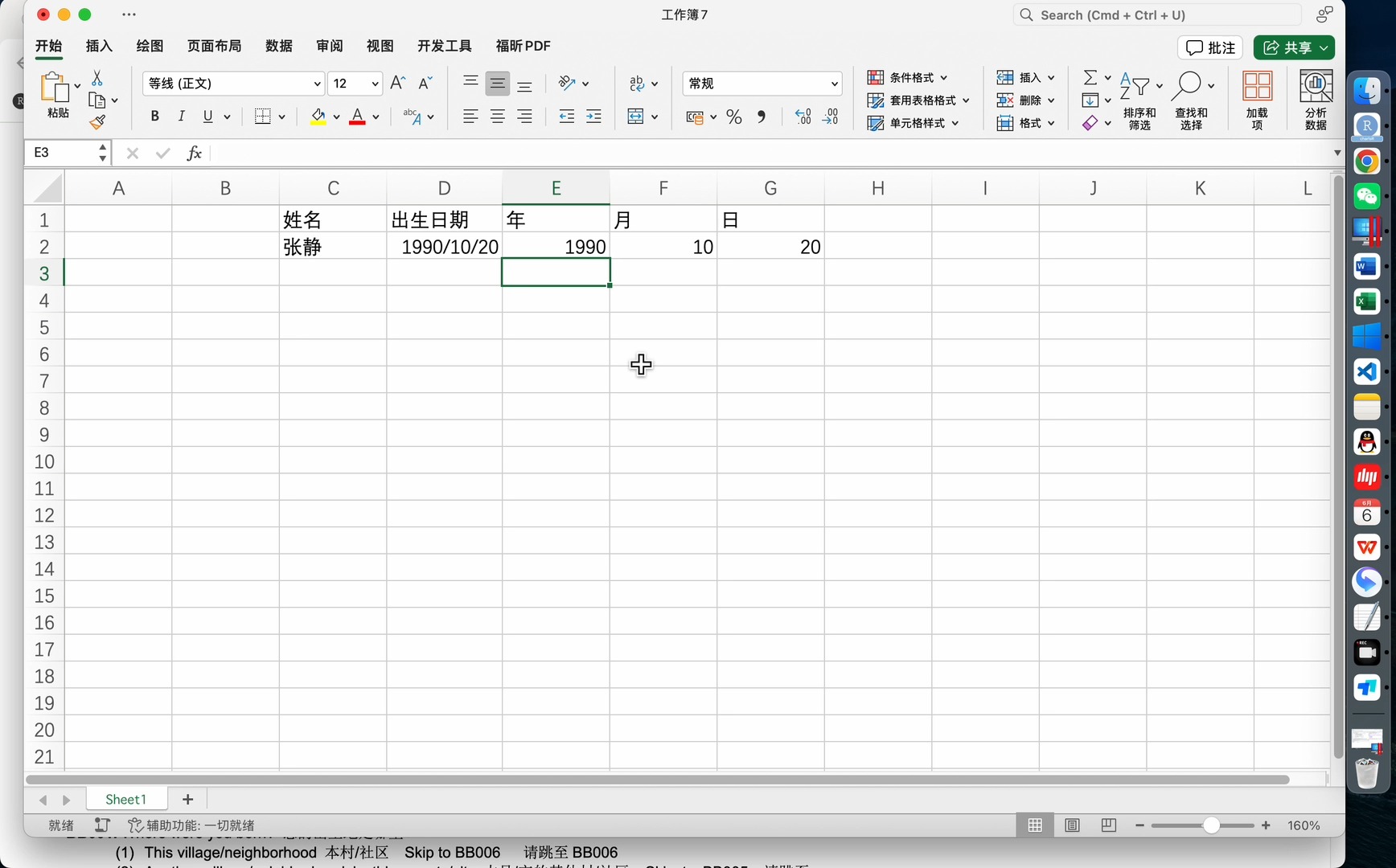Screen dimensions: 1396x868
Task: Click the currency format icon
Action: point(695,117)
